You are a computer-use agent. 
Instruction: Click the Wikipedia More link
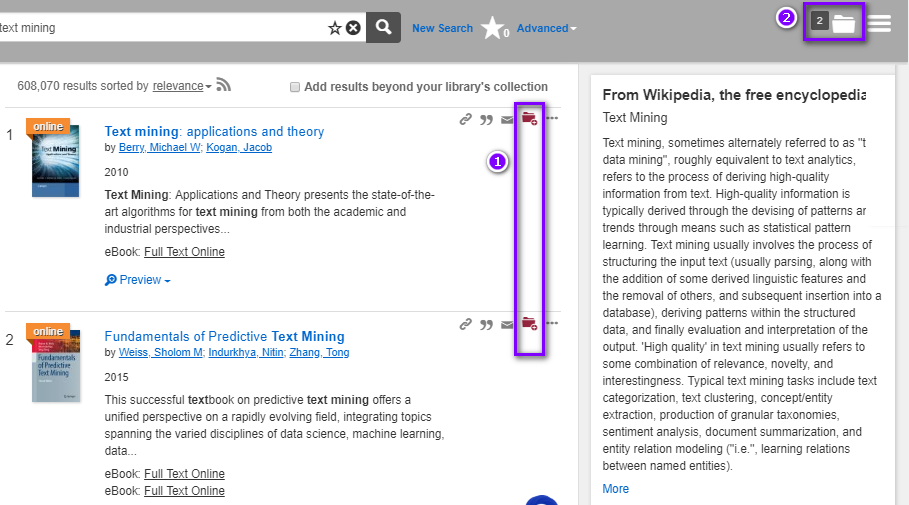click(616, 489)
